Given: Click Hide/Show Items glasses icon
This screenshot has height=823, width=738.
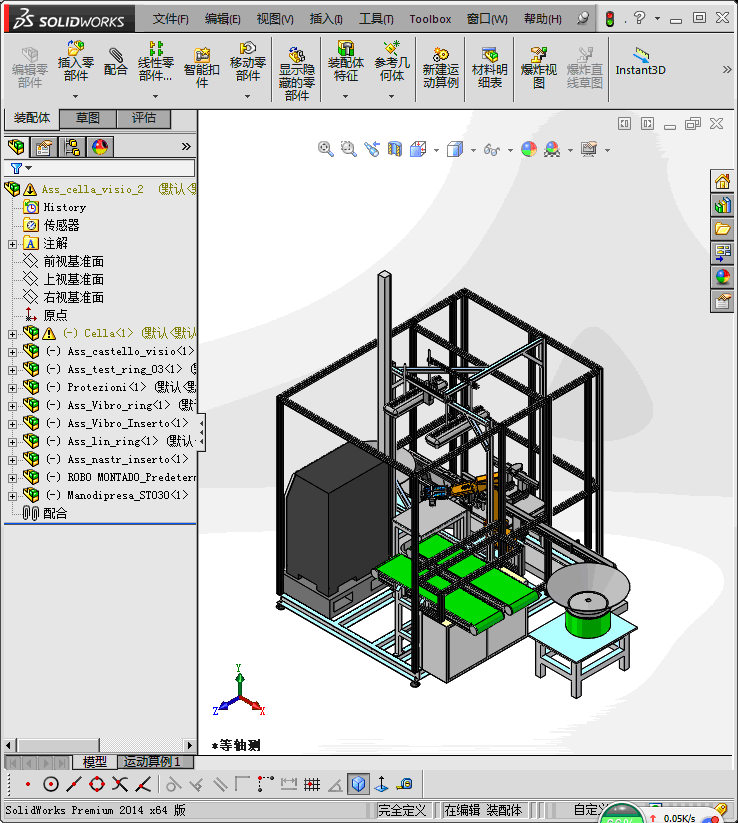Looking at the screenshot, I should pos(492,150).
